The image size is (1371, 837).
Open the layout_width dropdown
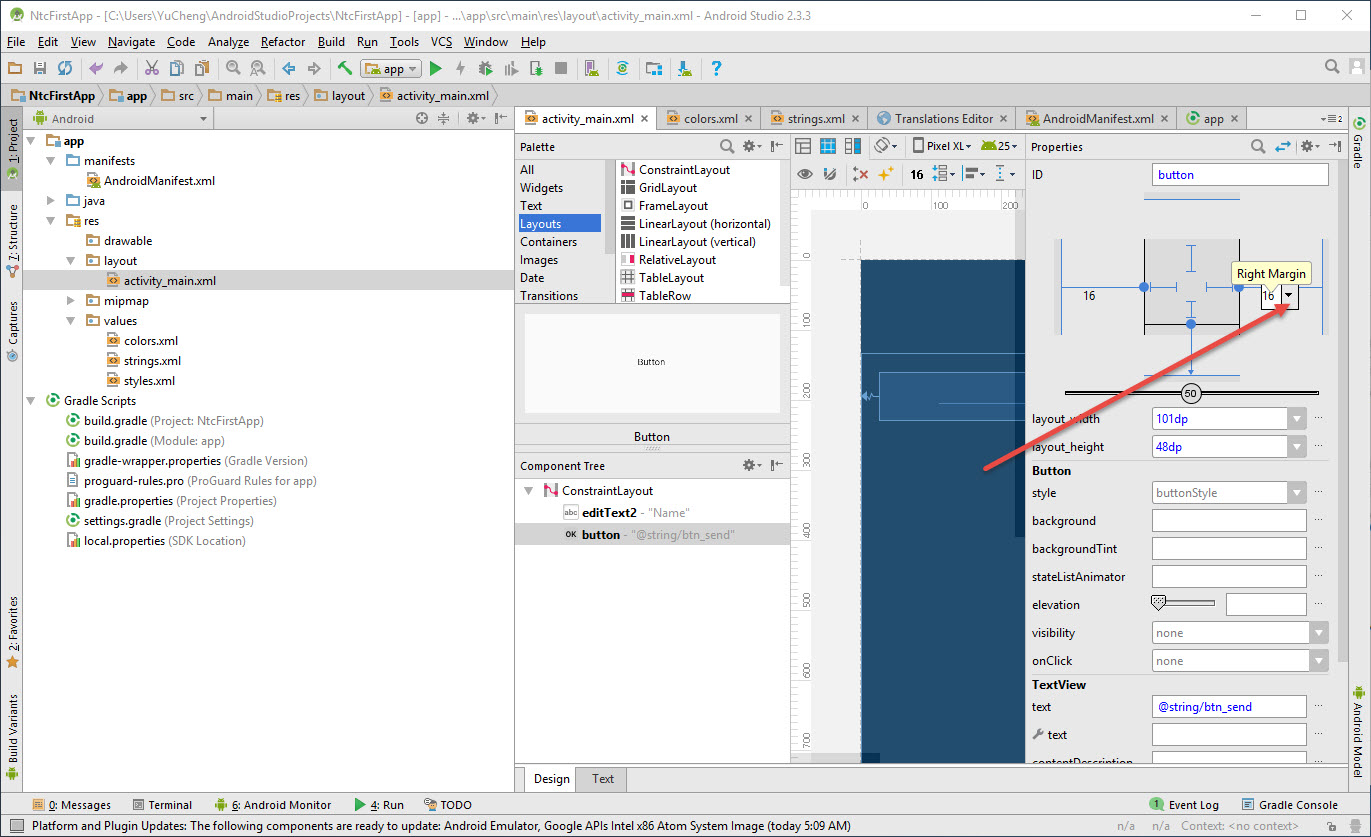(x=1297, y=419)
